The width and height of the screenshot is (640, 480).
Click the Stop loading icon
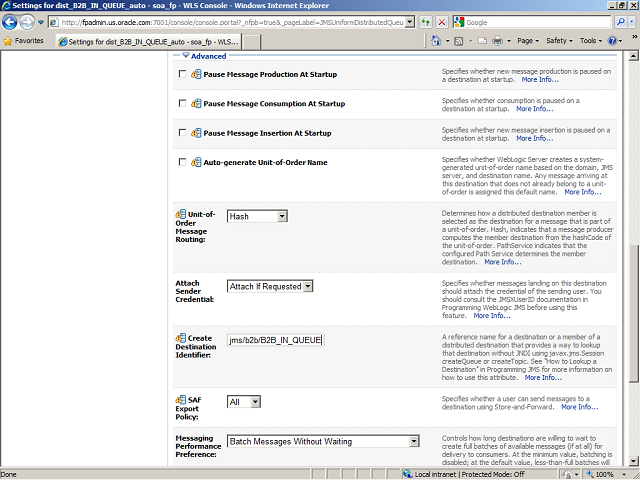pyautogui.click(x=441, y=22)
